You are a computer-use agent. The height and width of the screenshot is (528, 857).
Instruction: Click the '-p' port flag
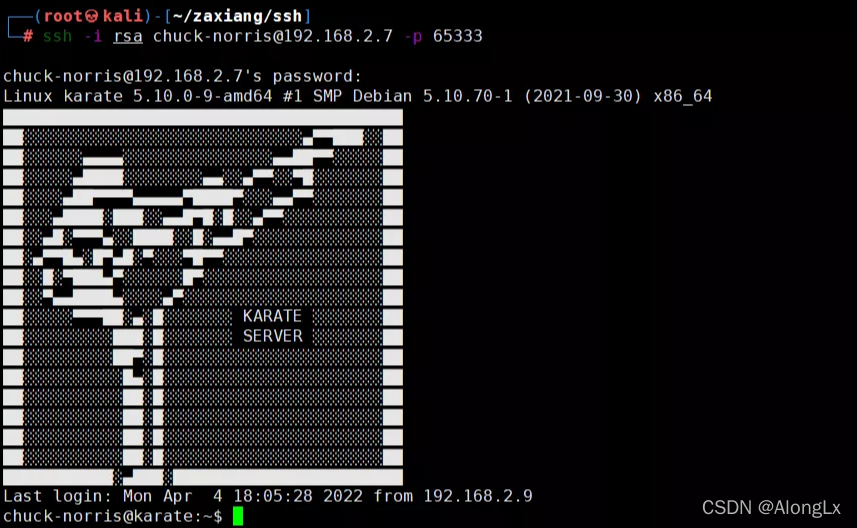(x=413, y=36)
